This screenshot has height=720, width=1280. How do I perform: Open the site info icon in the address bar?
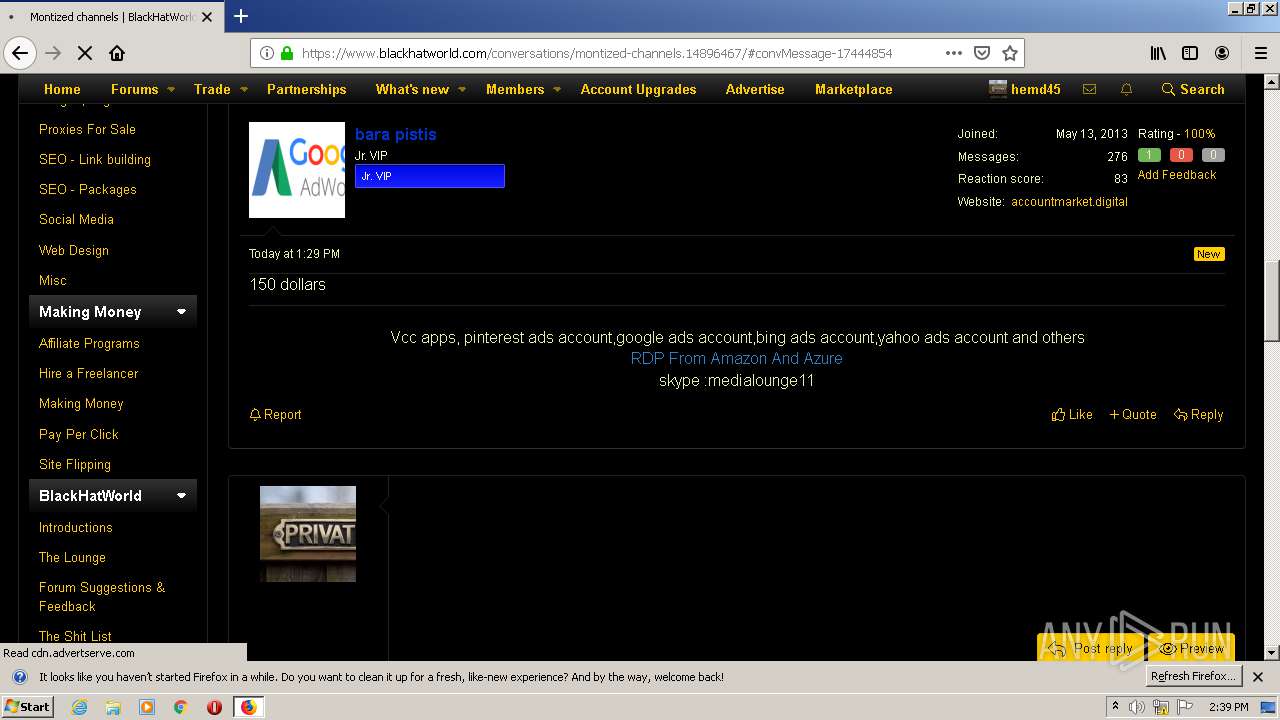pos(266,53)
